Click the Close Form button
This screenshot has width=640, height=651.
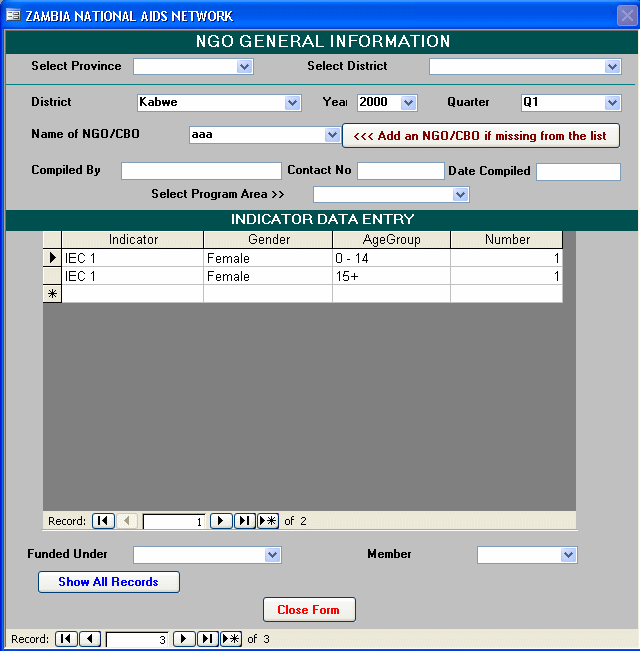tap(309, 609)
